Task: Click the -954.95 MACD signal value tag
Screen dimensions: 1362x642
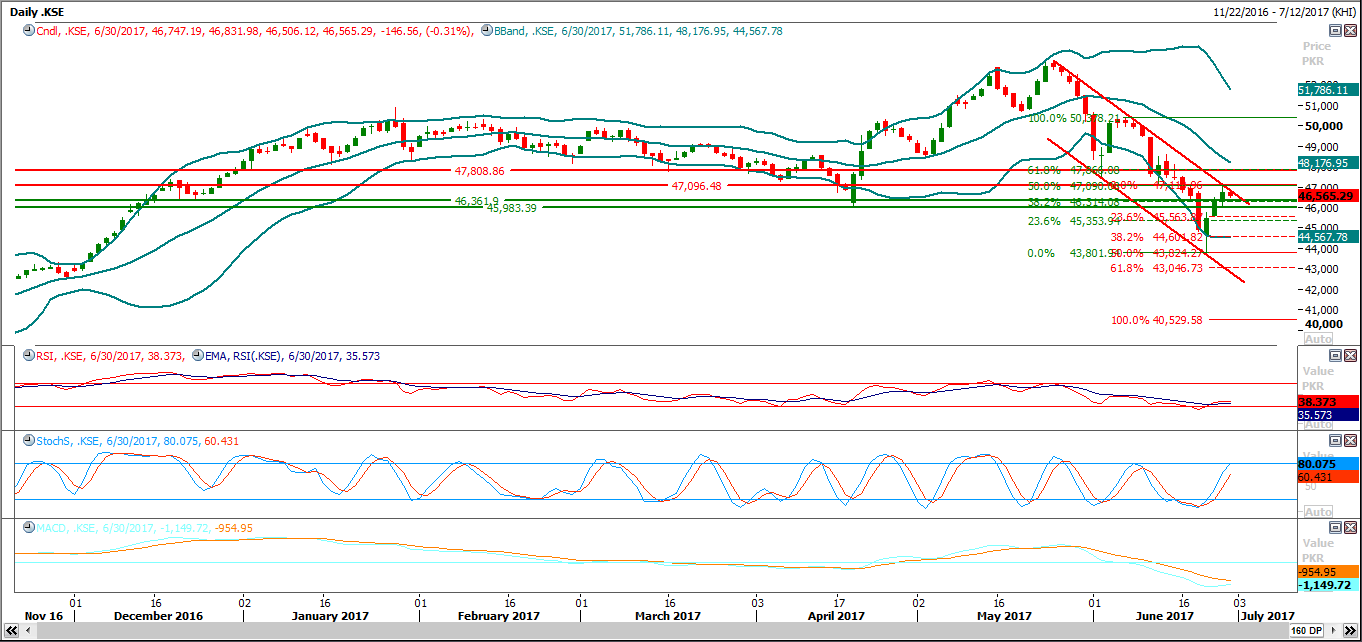Action: (1326, 572)
